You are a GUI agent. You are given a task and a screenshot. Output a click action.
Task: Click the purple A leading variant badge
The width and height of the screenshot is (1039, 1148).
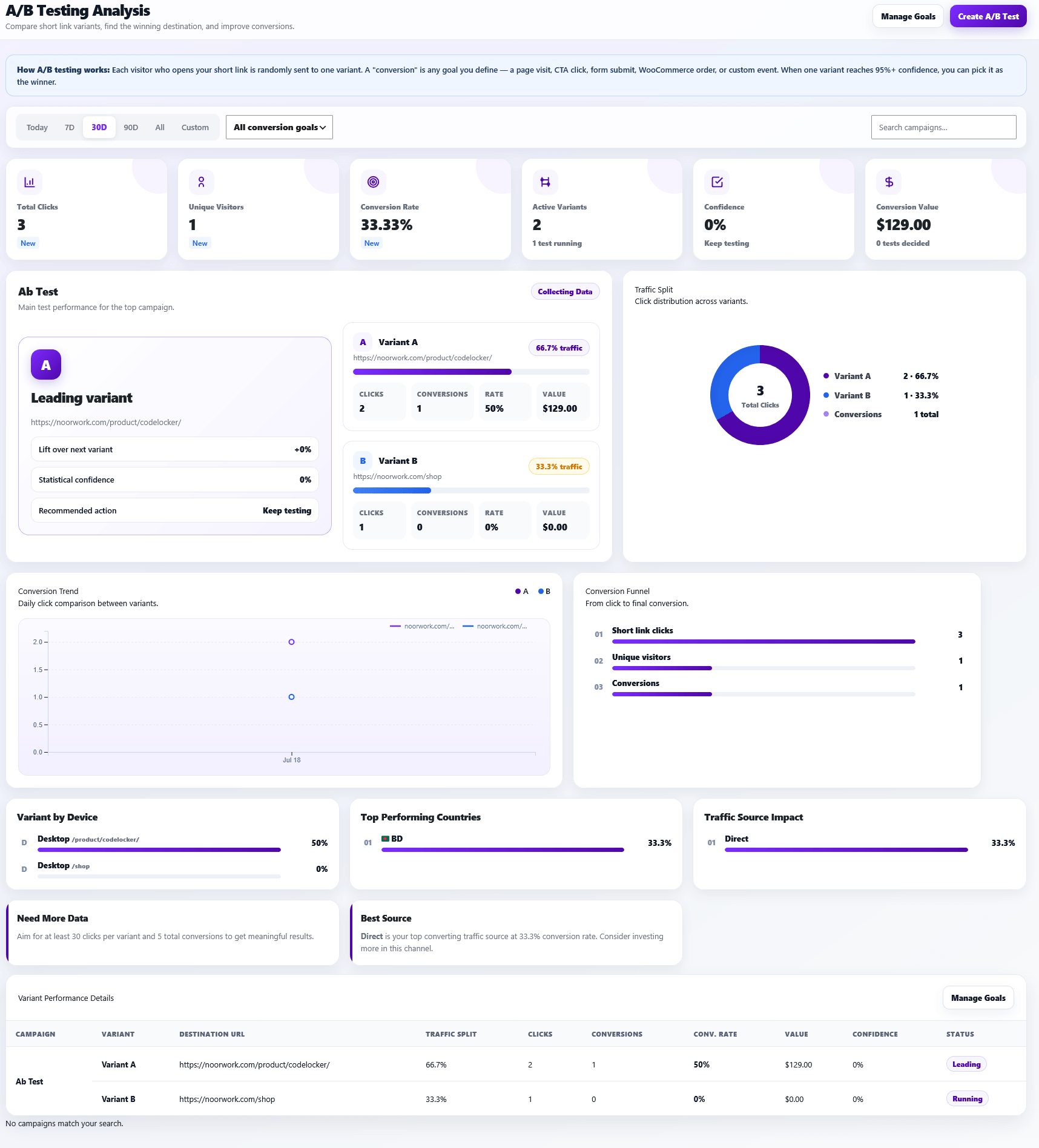46,365
